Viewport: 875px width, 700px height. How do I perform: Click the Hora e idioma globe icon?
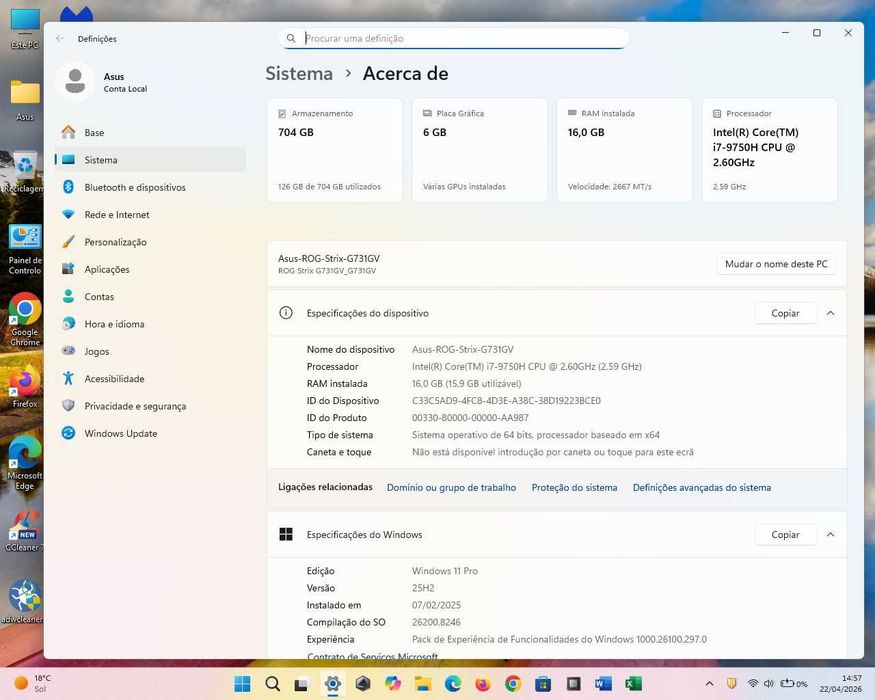click(x=69, y=324)
